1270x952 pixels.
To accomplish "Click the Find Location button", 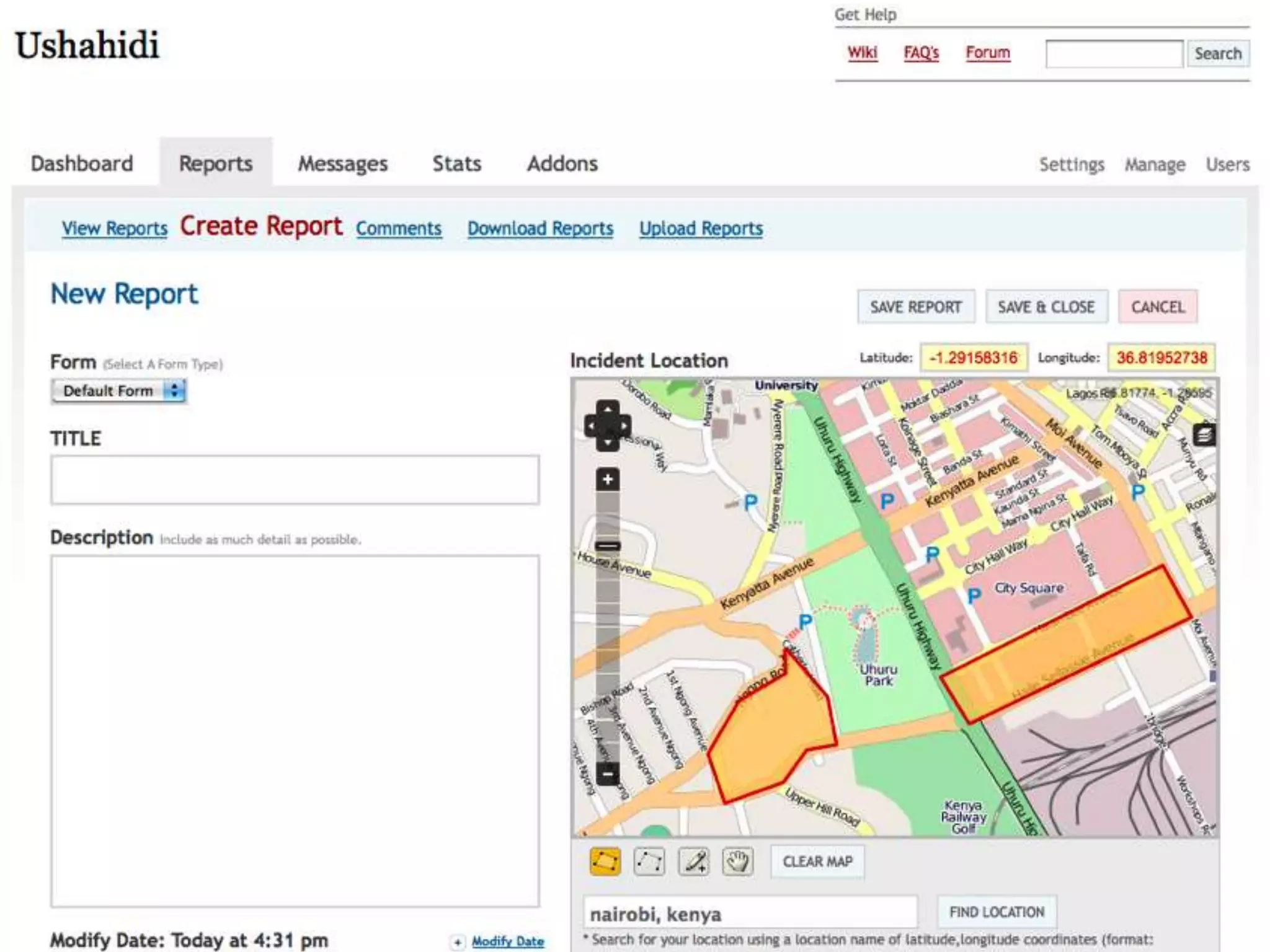I will [997, 912].
